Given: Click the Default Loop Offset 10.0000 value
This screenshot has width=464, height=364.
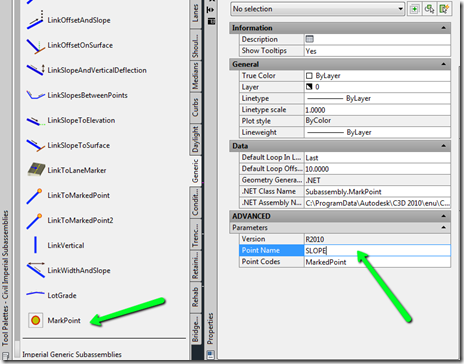Looking at the screenshot, I should pyautogui.click(x=377, y=169).
